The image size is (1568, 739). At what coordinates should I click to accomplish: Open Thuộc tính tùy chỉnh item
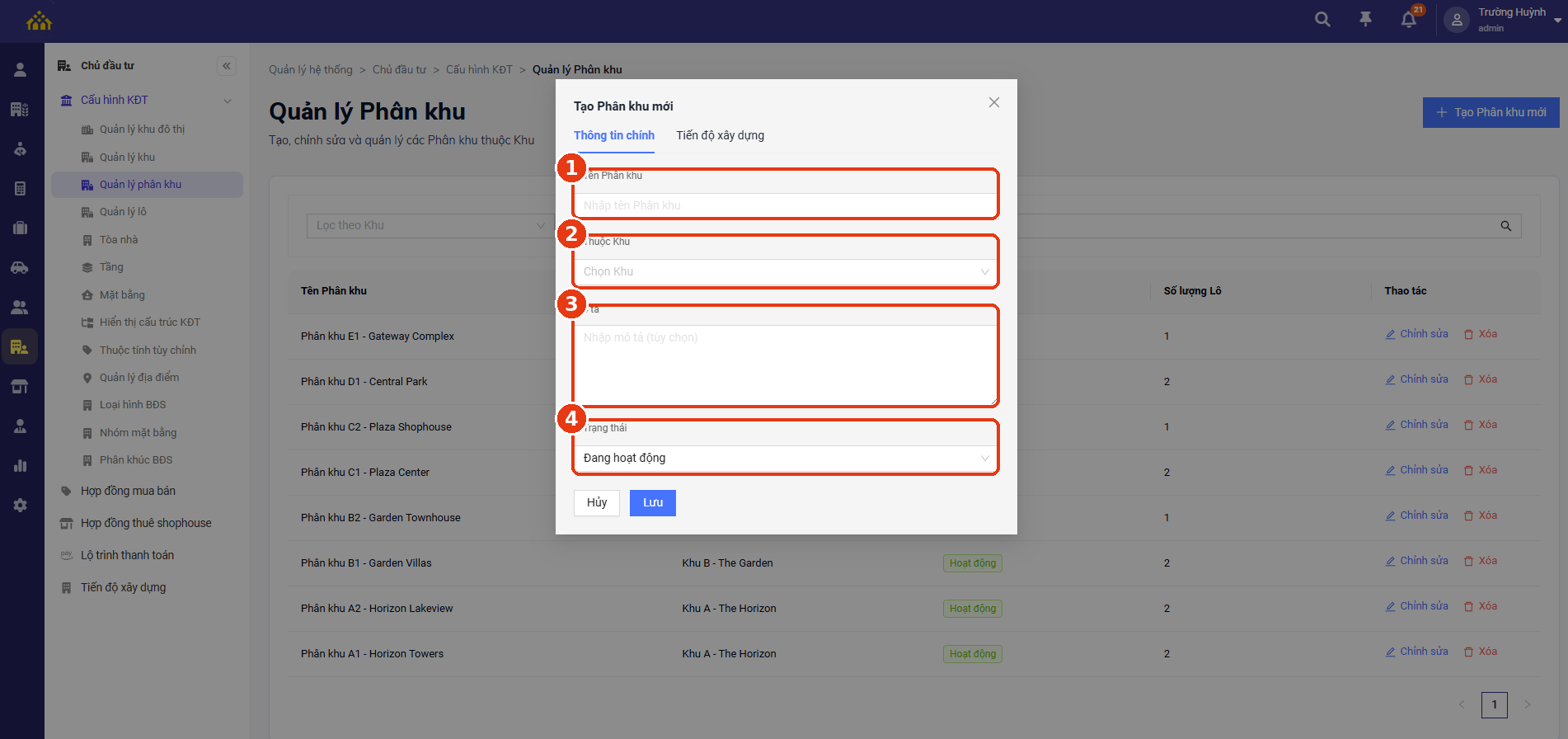pyautogui.click(x=147, y=351)
